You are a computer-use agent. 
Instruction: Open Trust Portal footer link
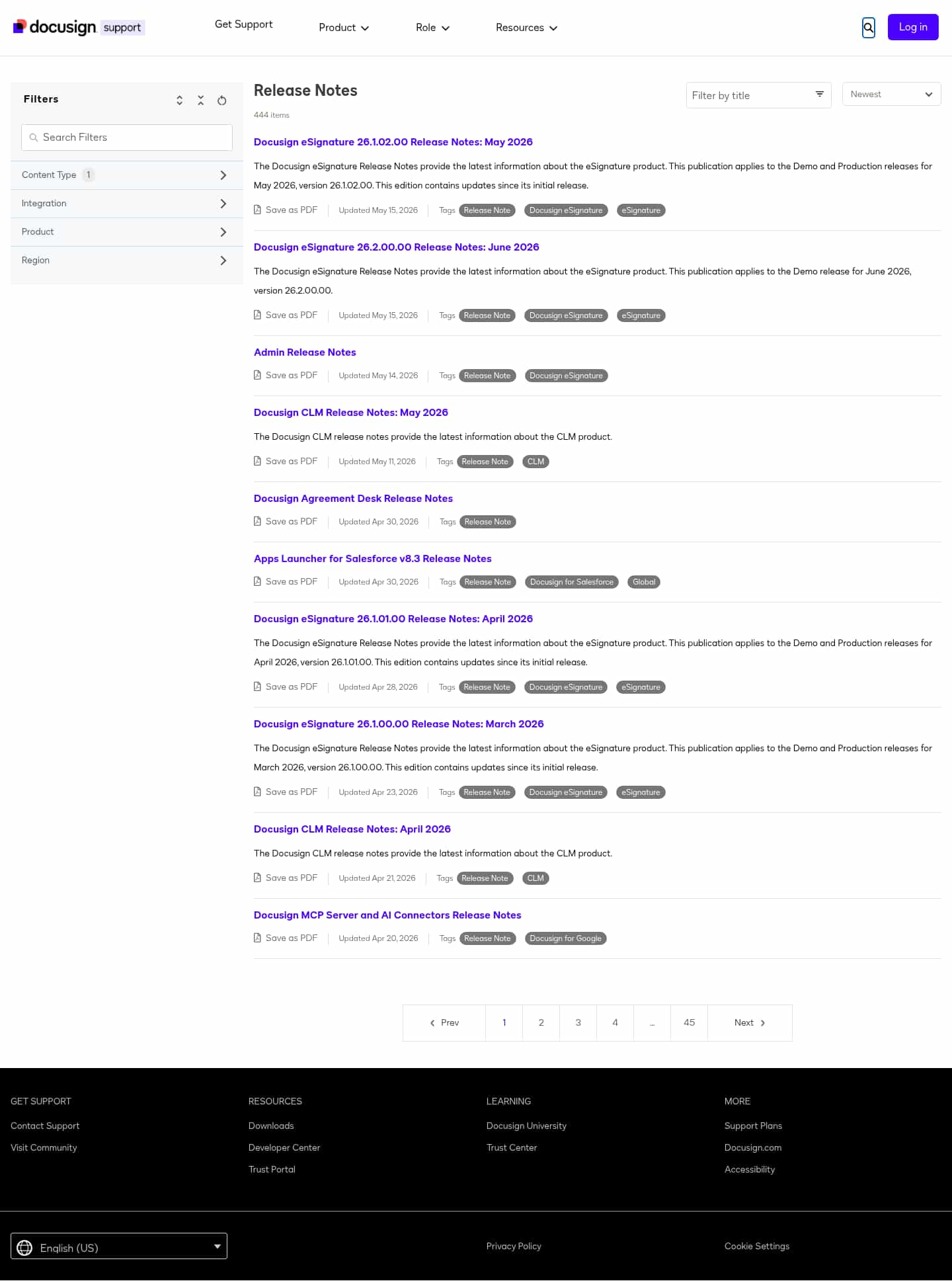pos(272,1169)
